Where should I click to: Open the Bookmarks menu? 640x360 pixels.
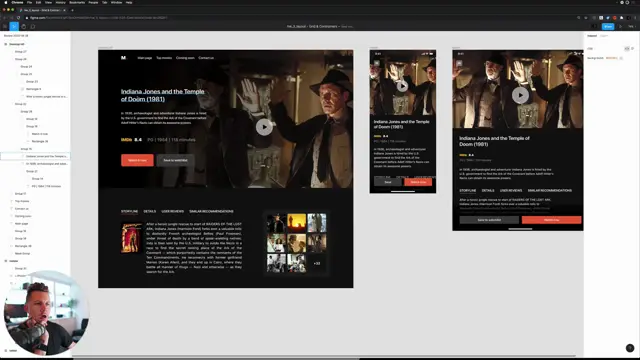[x=77, y=2]
